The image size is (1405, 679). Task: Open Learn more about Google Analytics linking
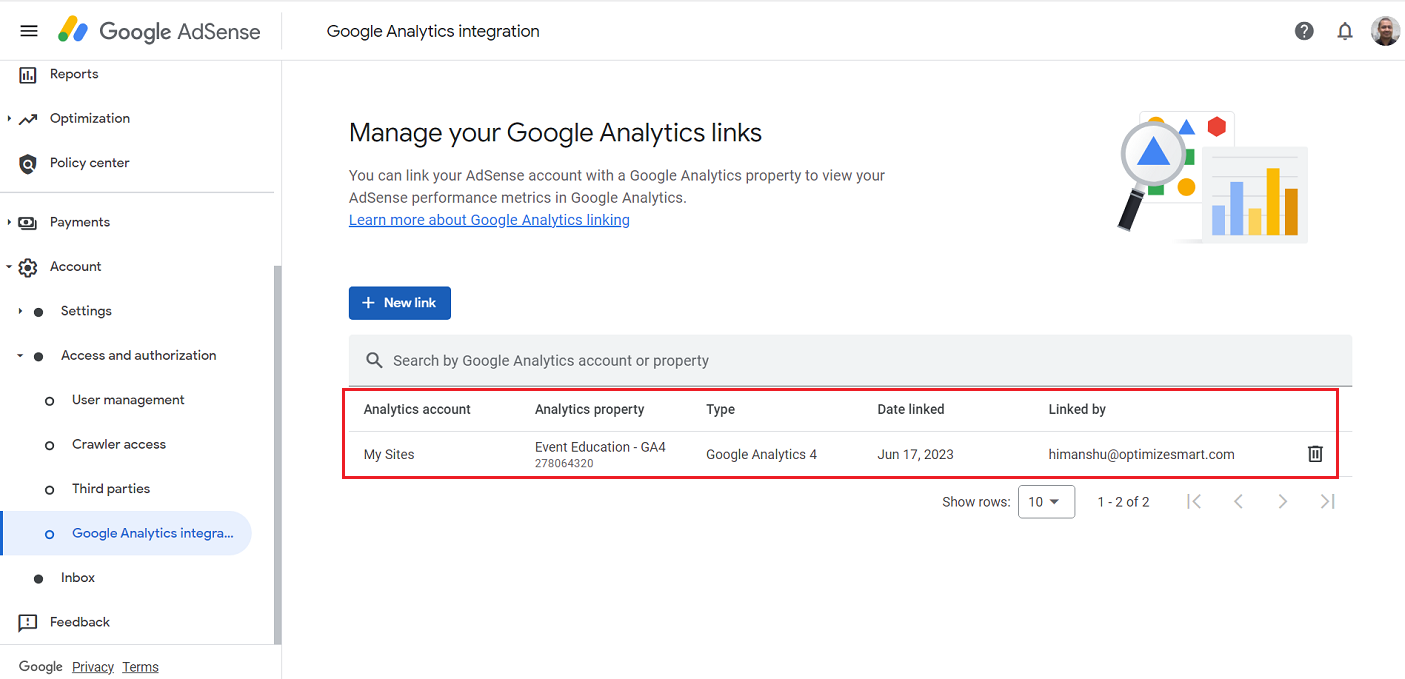[x=489, y=219]
